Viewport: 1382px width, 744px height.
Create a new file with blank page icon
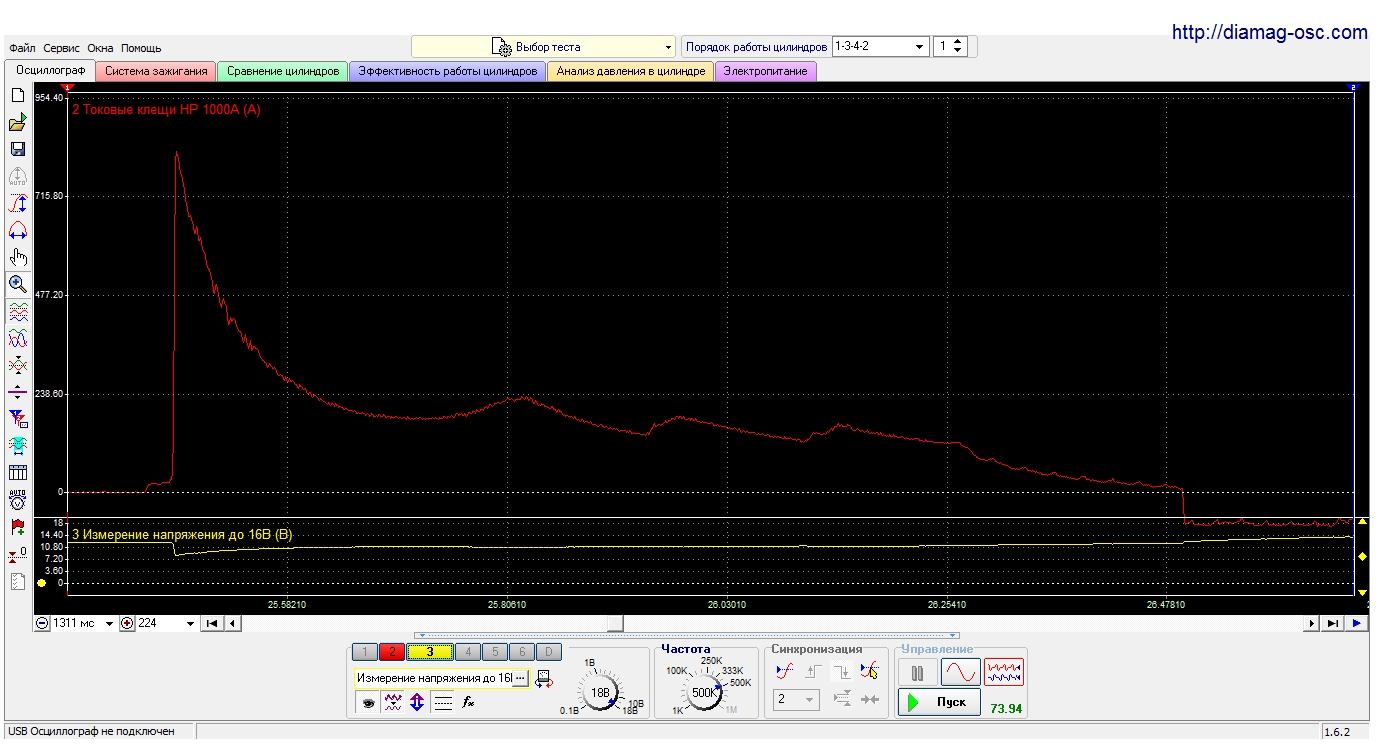[17, 95]
